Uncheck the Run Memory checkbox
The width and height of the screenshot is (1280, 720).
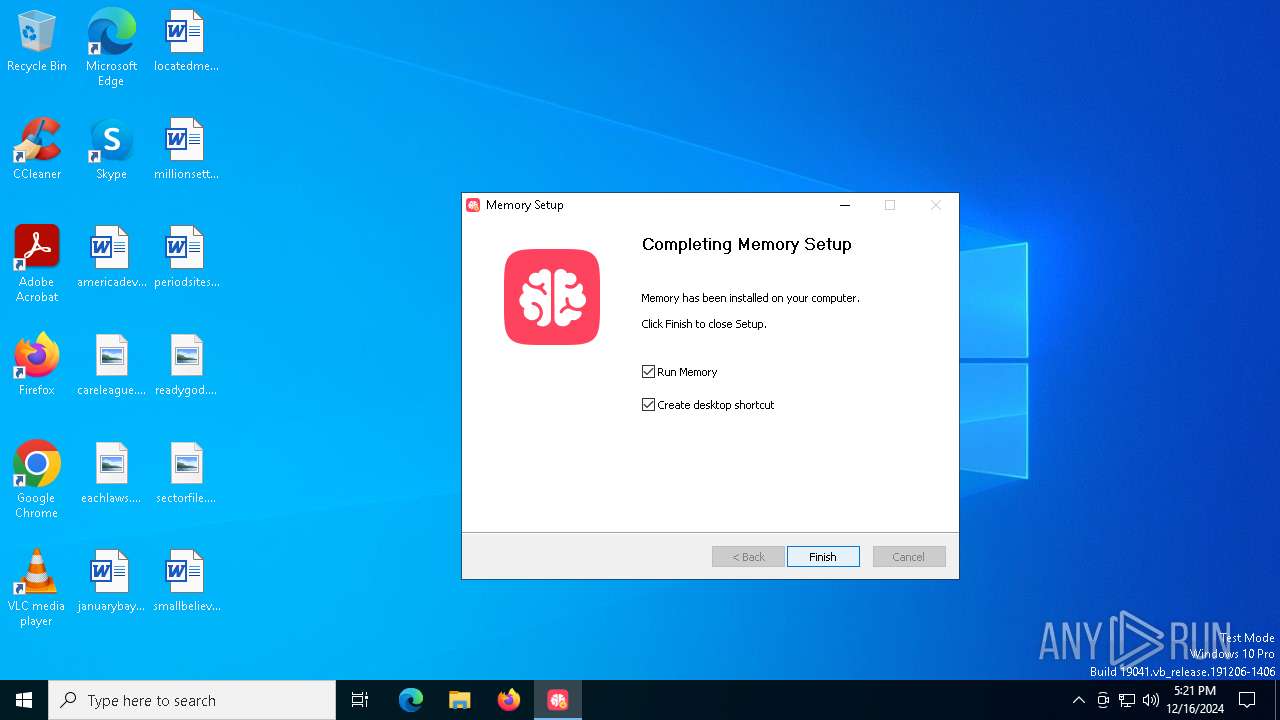tap(648, 372)
